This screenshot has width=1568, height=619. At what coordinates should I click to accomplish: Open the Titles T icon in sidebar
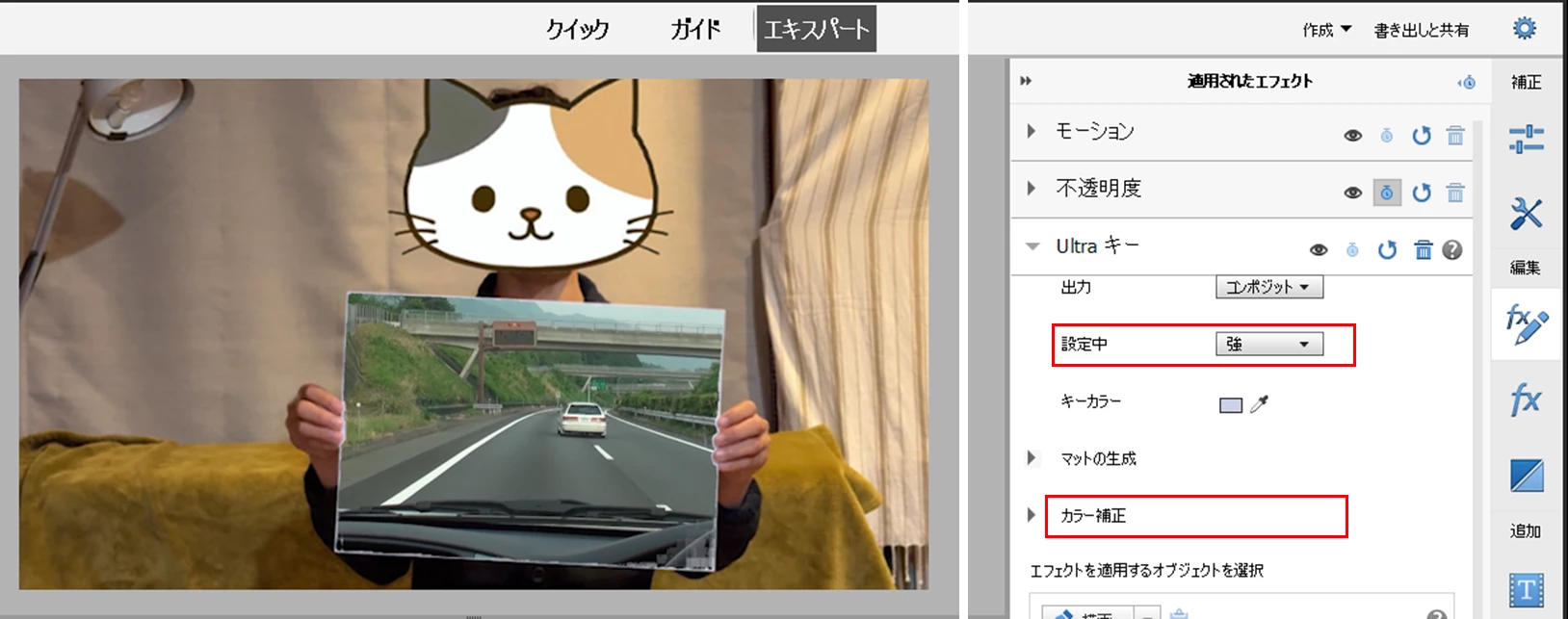[x=1527, y=590]
